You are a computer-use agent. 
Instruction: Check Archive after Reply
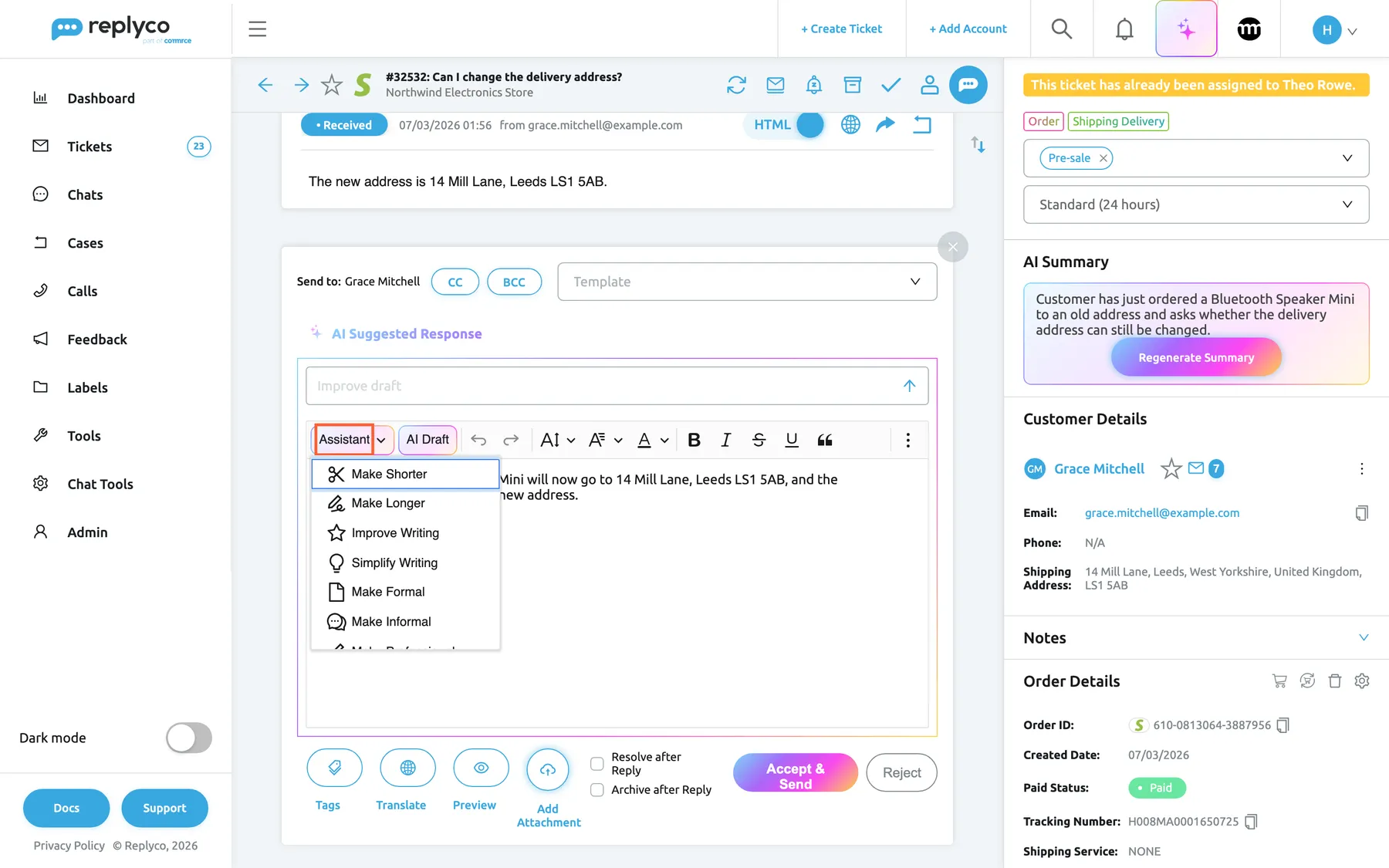[x=597, y=790]
